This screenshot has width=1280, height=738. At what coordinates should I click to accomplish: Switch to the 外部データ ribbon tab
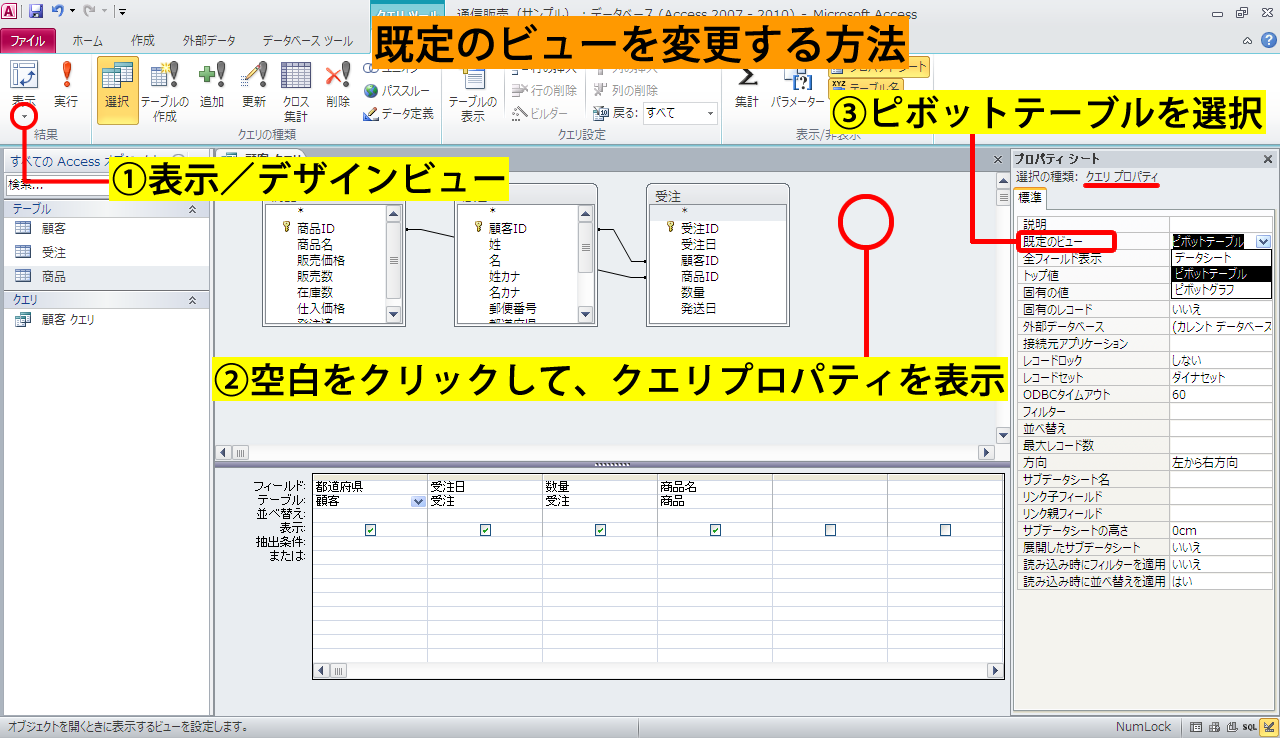click(209, 41)
